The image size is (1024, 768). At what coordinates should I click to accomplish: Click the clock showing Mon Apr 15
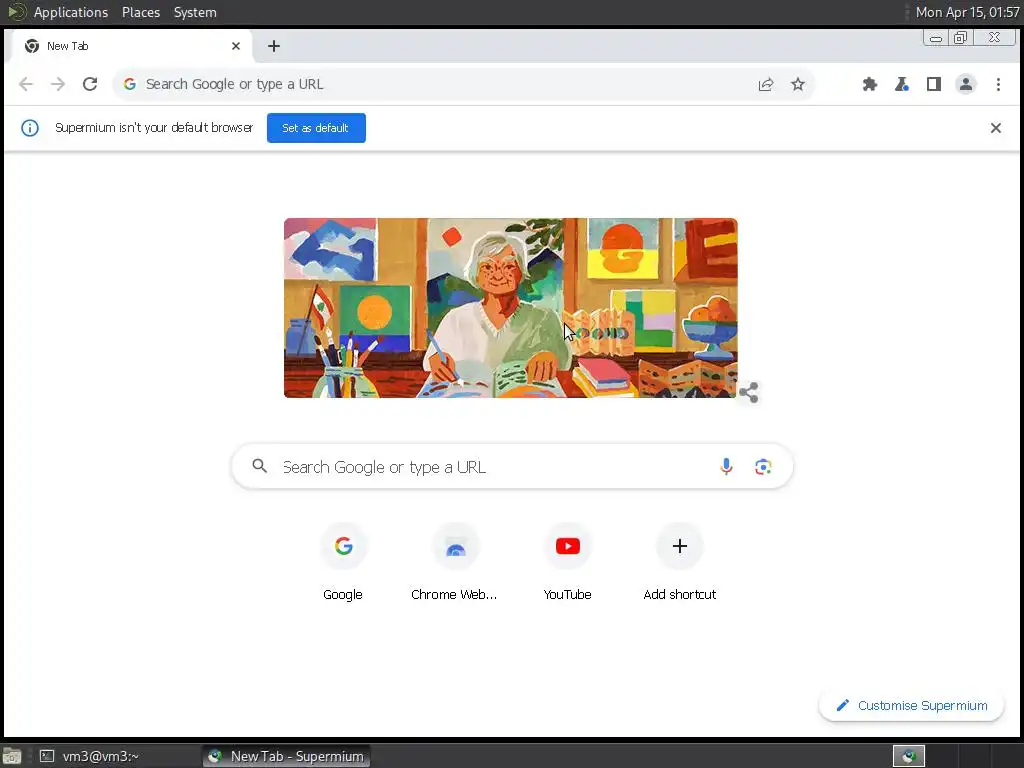[x=967, y=12]
